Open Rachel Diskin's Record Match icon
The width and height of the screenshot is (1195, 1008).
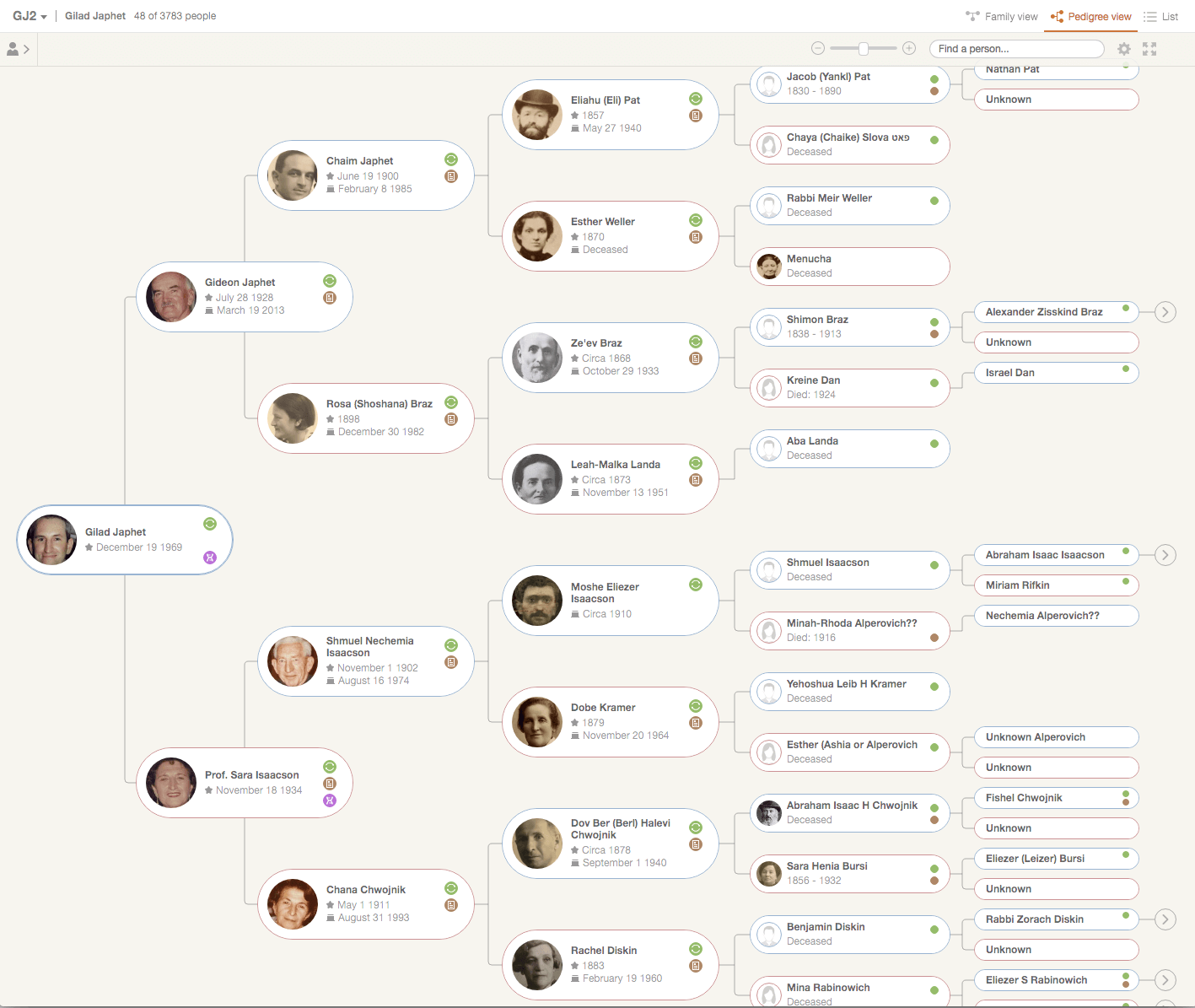coord(696,966)
